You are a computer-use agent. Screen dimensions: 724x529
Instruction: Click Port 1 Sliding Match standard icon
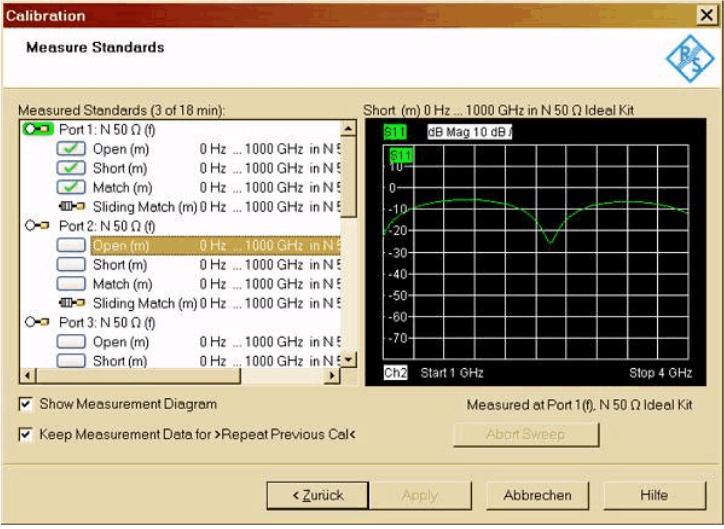point(72,207)
